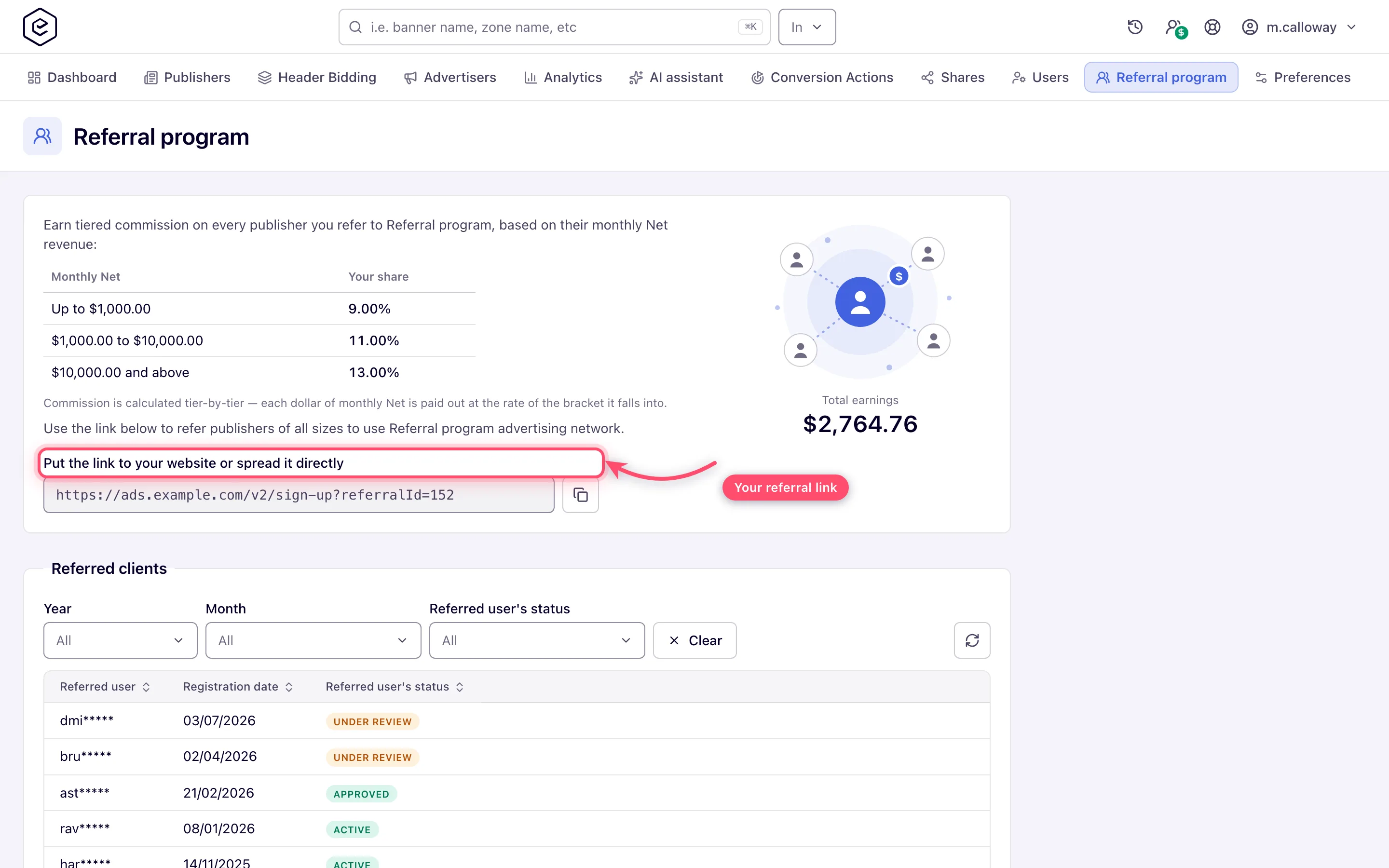This screenshot has height=868, width=1389.
Task: Click the 13.00% share value
Action: 374,372
